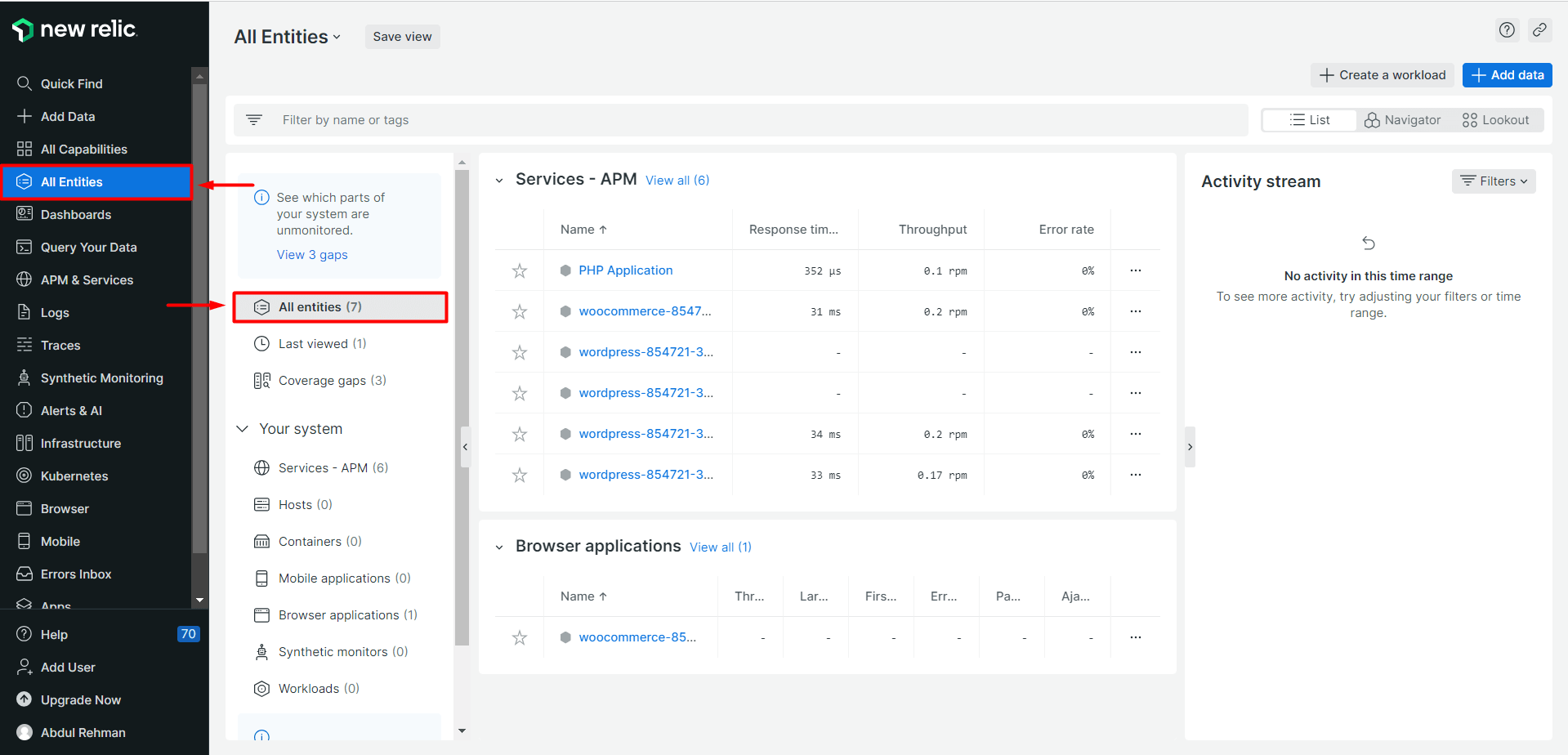
Task: Sort Services - APM table by Name column
Action: click(x=583, y=230)
